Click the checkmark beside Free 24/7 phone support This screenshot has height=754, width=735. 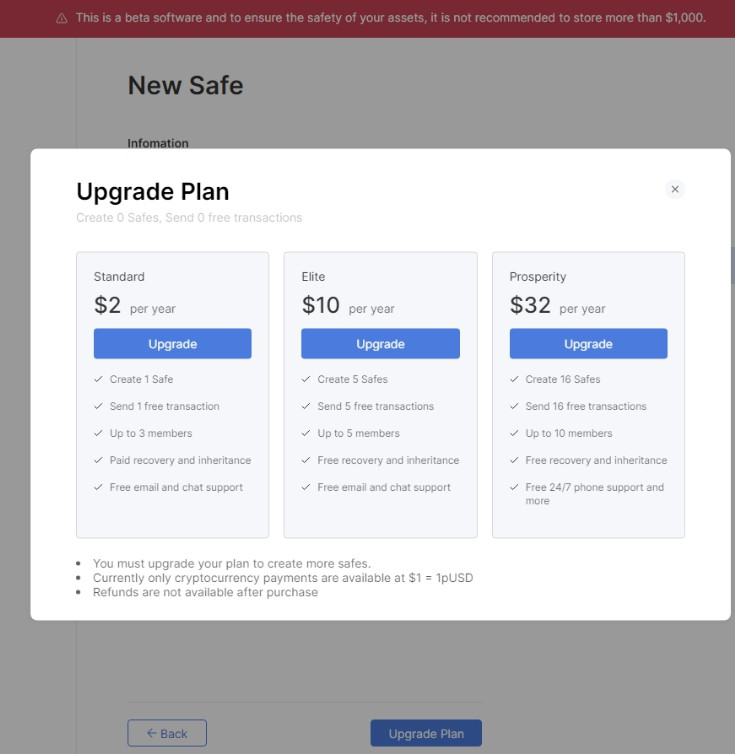point(514,487)
